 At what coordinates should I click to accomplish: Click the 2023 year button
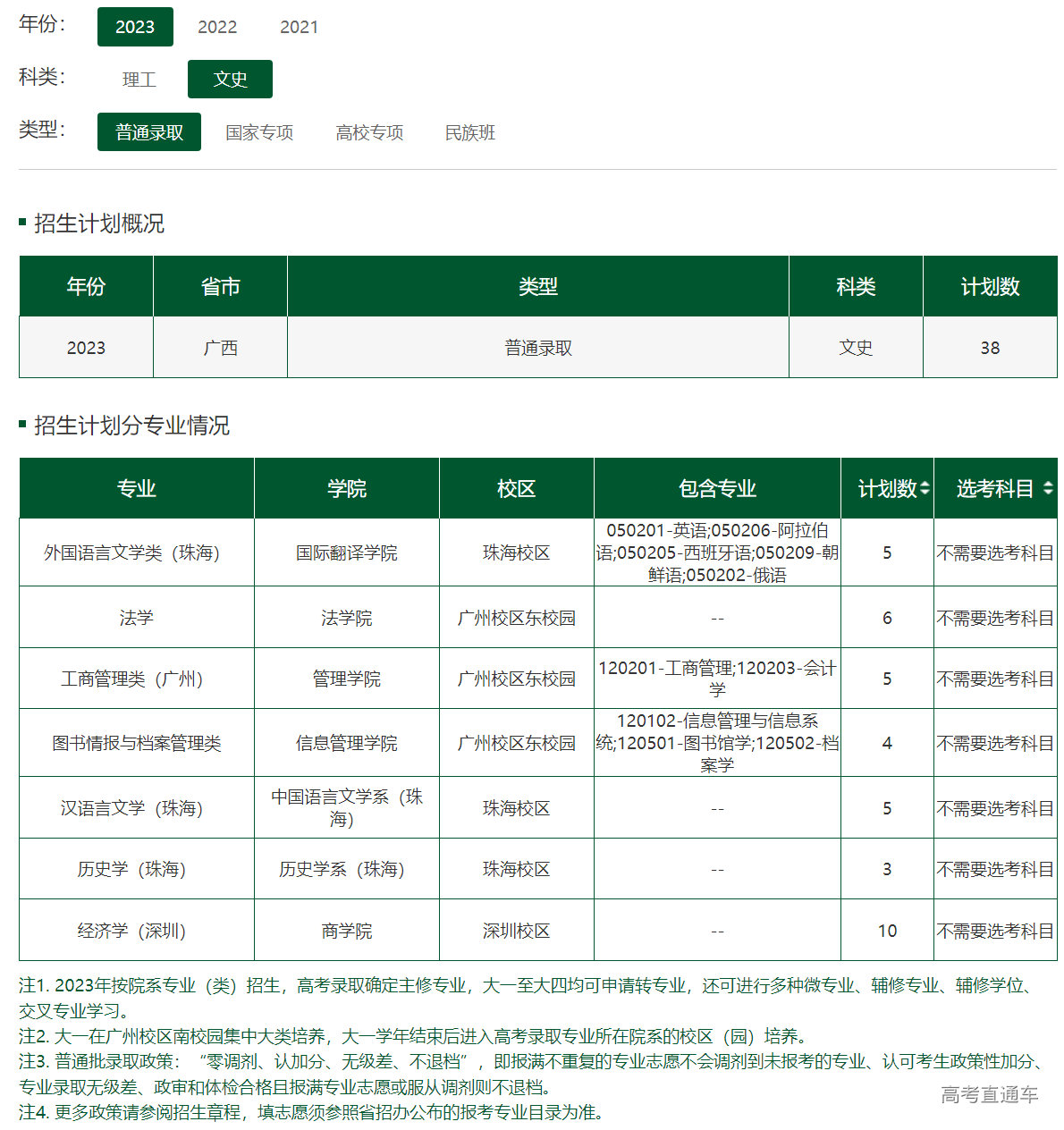(x=135, y=27)
